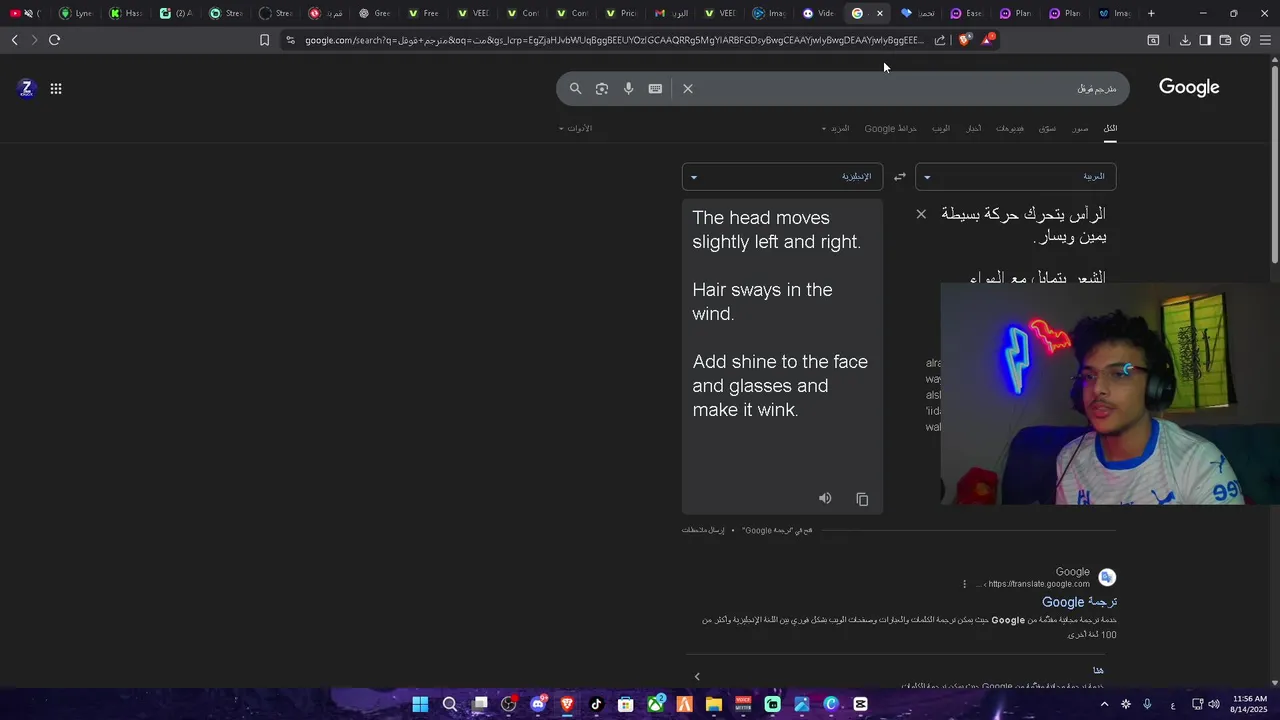The image size is (1280, 720).
Task: Open a new browser tab
Action: 1151,13
